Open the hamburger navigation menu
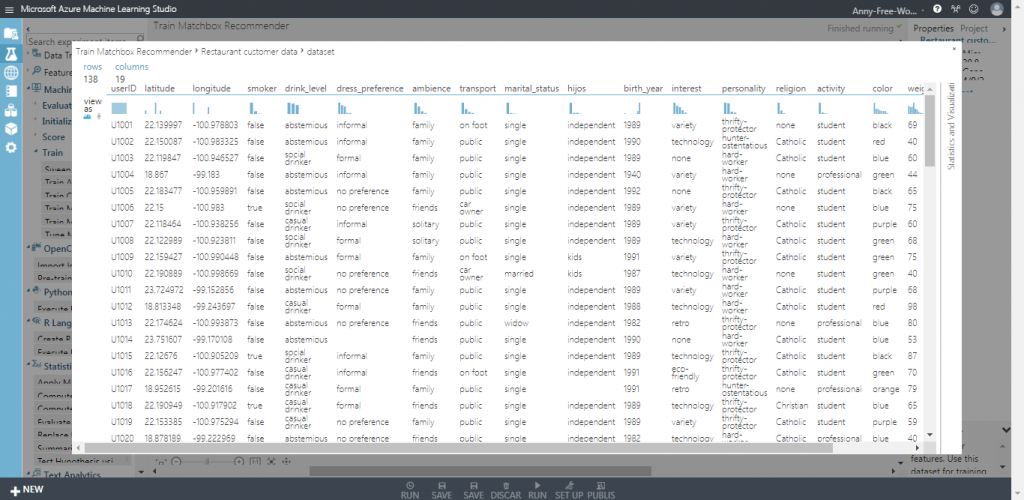This screenshot has height=500, width=1024. coord(9,10)
